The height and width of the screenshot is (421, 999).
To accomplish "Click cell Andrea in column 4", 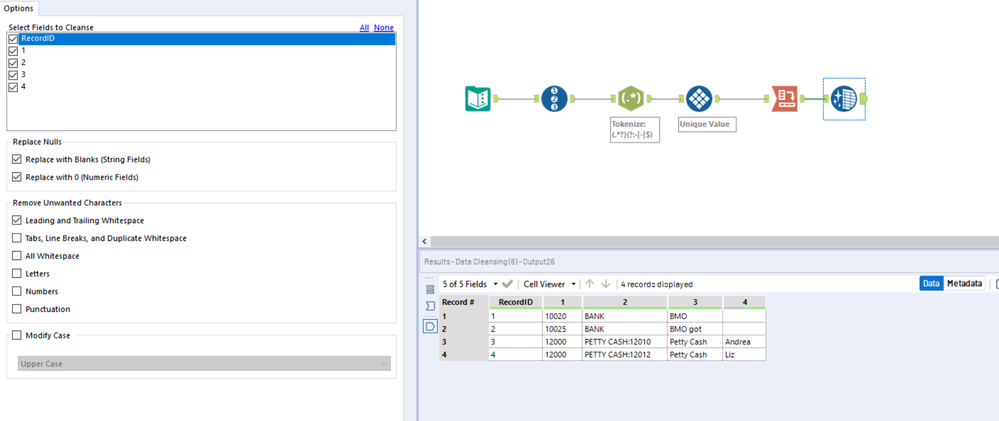I will [744, 342].
